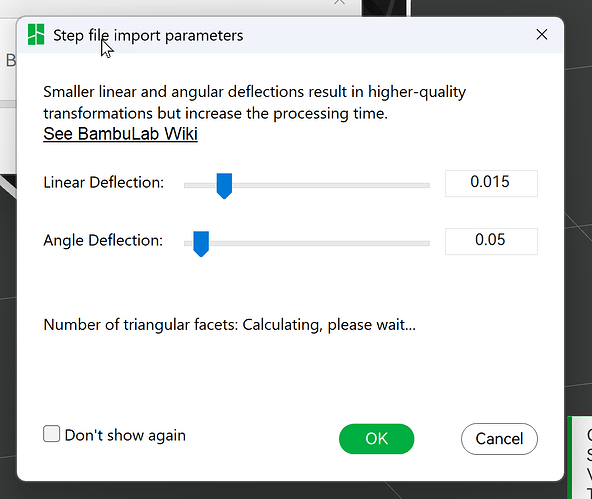Viewport: 592px width, 499px height.
Task: Click the deflection description paragraph text
Action: click(x=254, y=103)
